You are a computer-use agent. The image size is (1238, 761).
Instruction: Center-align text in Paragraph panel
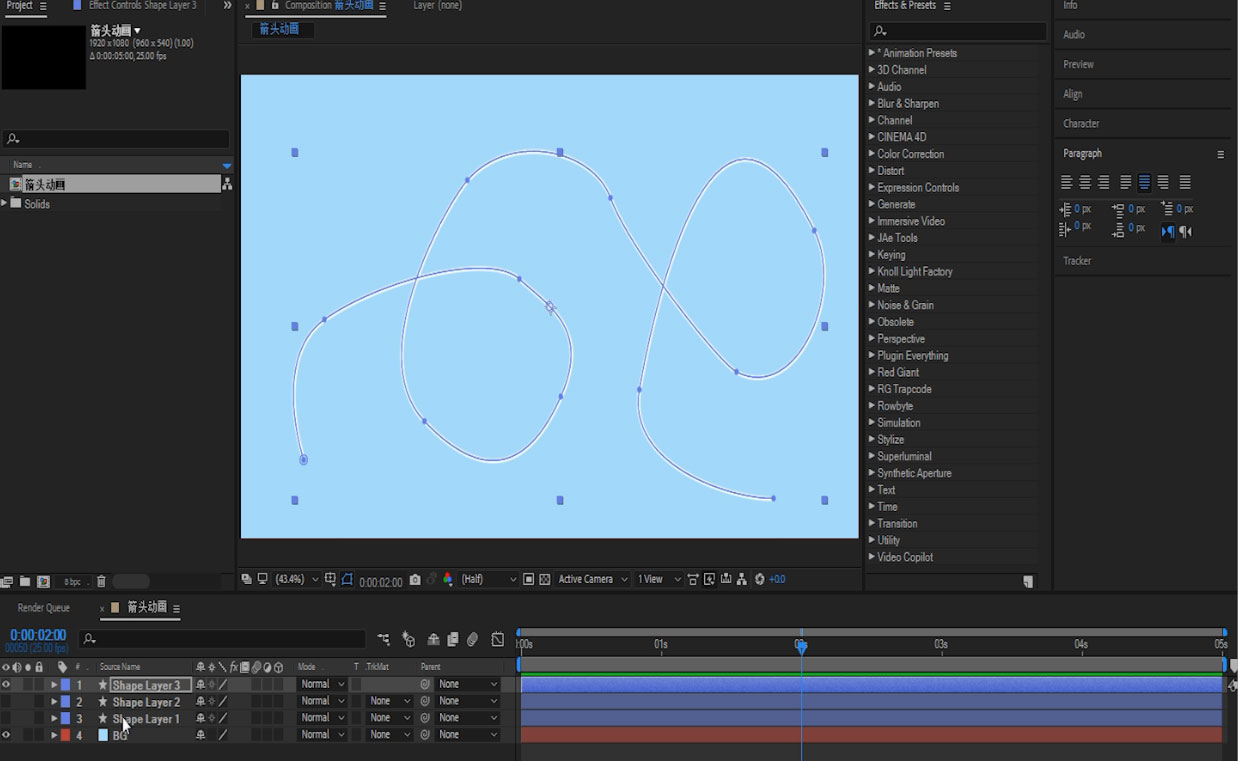[1085, 183]
